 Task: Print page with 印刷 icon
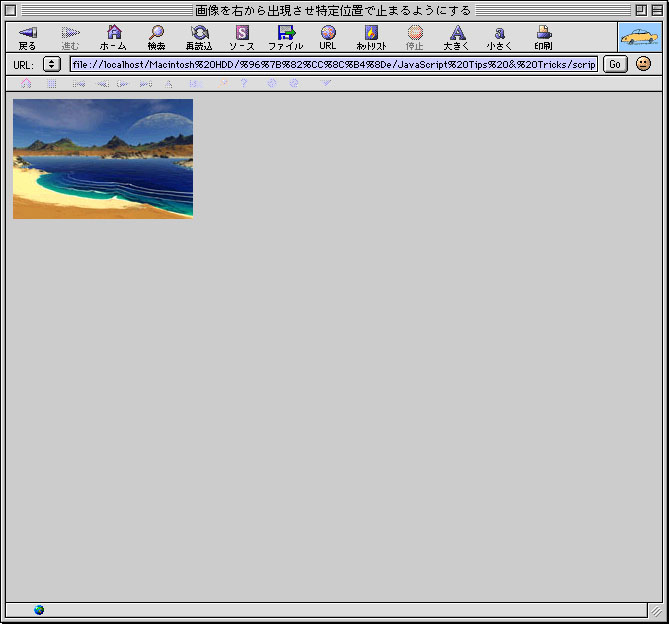(x=544, y=32)
